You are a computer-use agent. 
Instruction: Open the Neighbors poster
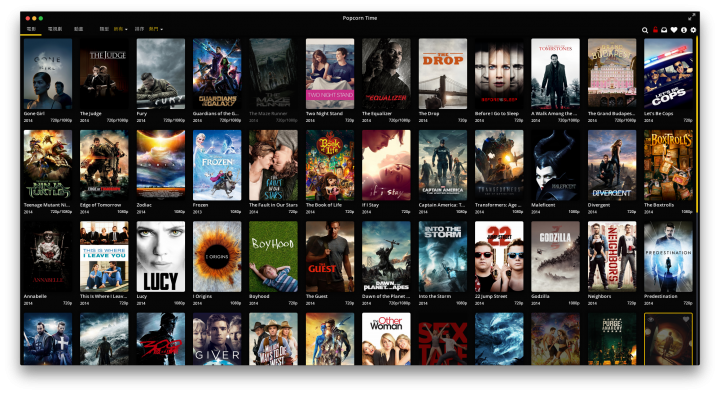[612, 256]
